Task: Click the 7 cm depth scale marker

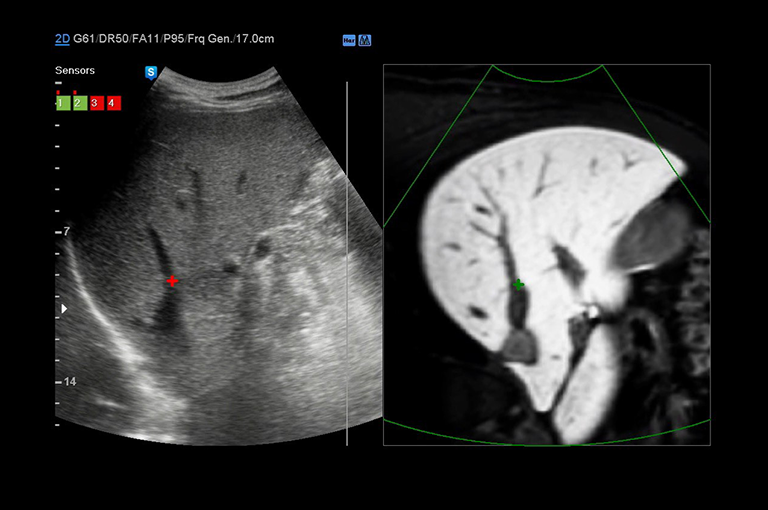Action: [x=67, y=231]
